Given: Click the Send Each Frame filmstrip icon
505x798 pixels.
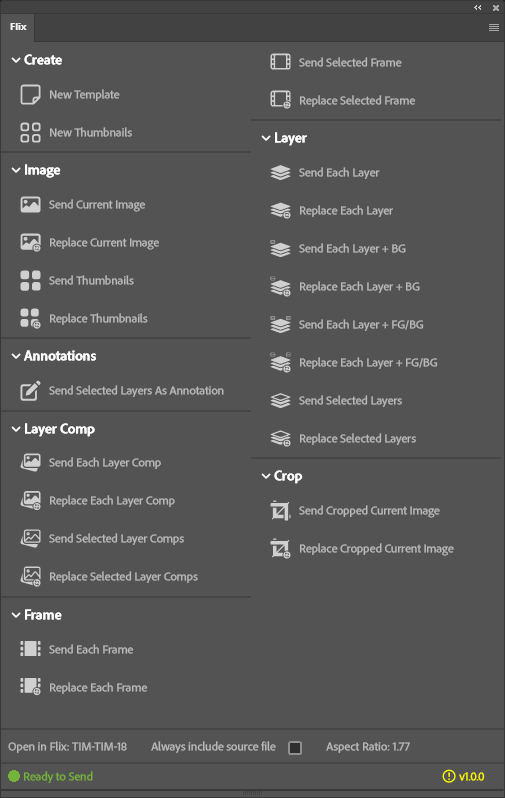Looking at the screenshot, I should (x=30, y=649).
